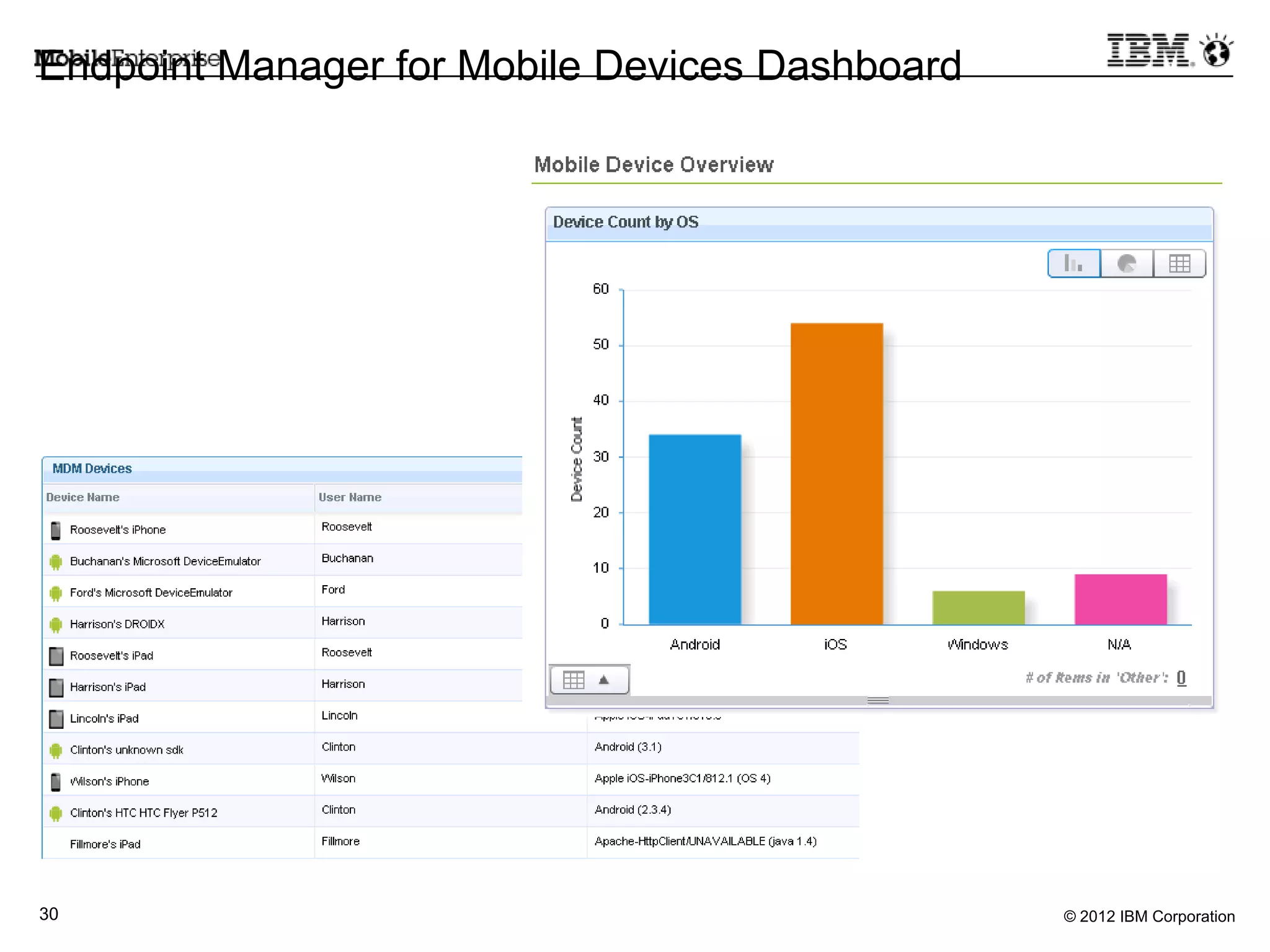Select Harrison's DROIDX Android icon
This screenshot has width=1270, height=952.
click(56, 625)
